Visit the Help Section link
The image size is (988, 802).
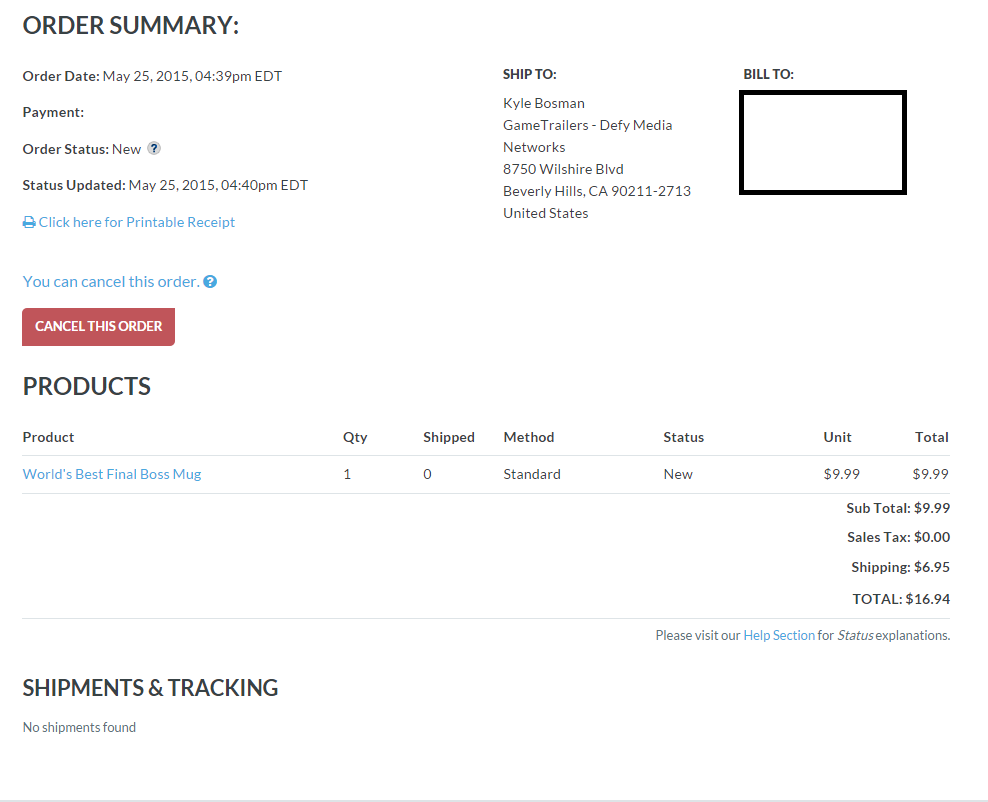(779, 635)
